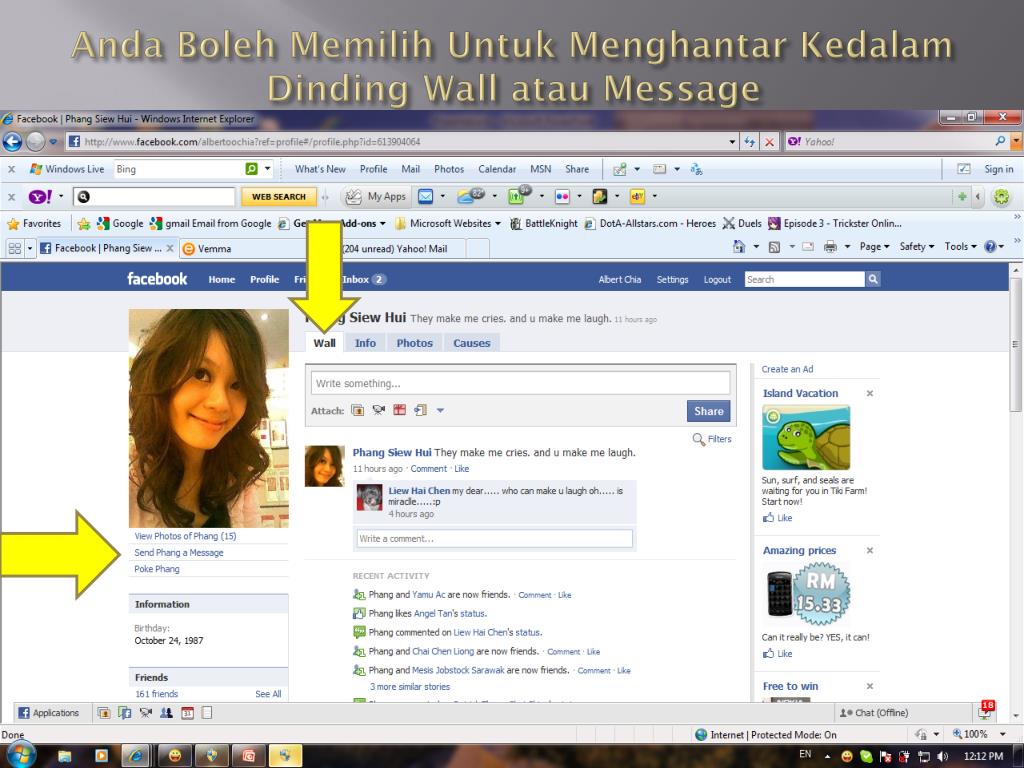Click the IE Print icon
The height and width of the screenshot is (768, 1024).
[830, 247]
